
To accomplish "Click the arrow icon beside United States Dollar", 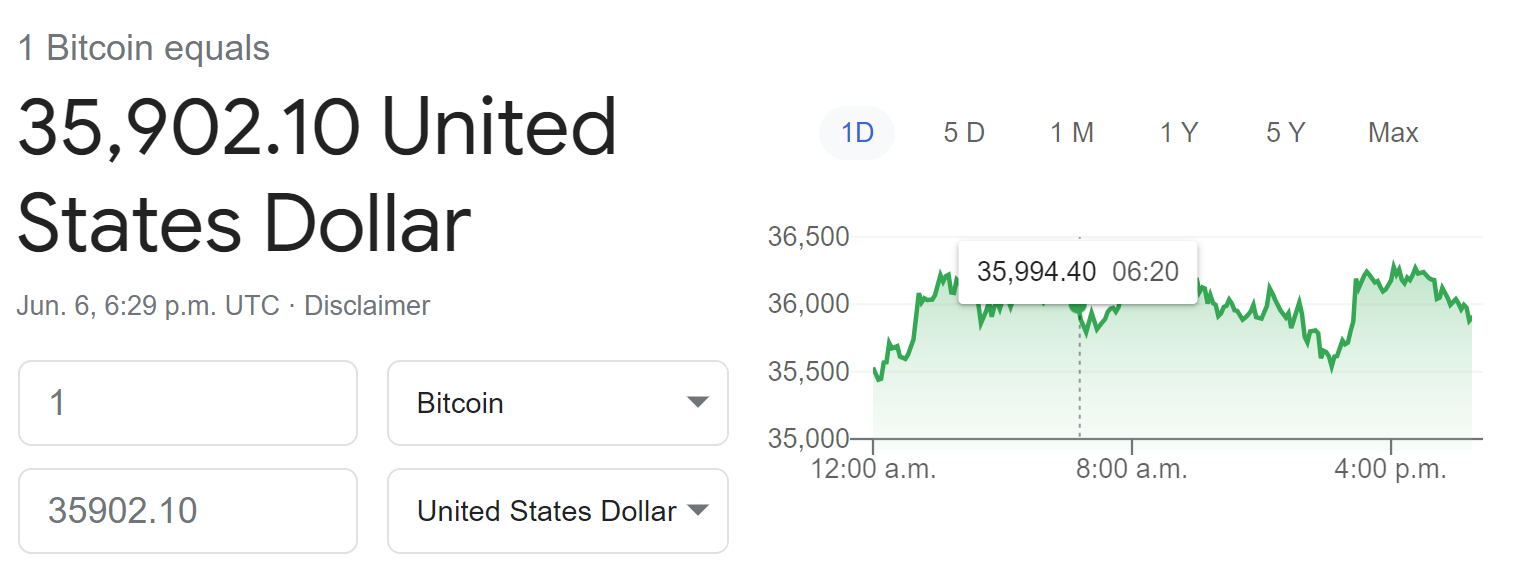I will [698, 510].
